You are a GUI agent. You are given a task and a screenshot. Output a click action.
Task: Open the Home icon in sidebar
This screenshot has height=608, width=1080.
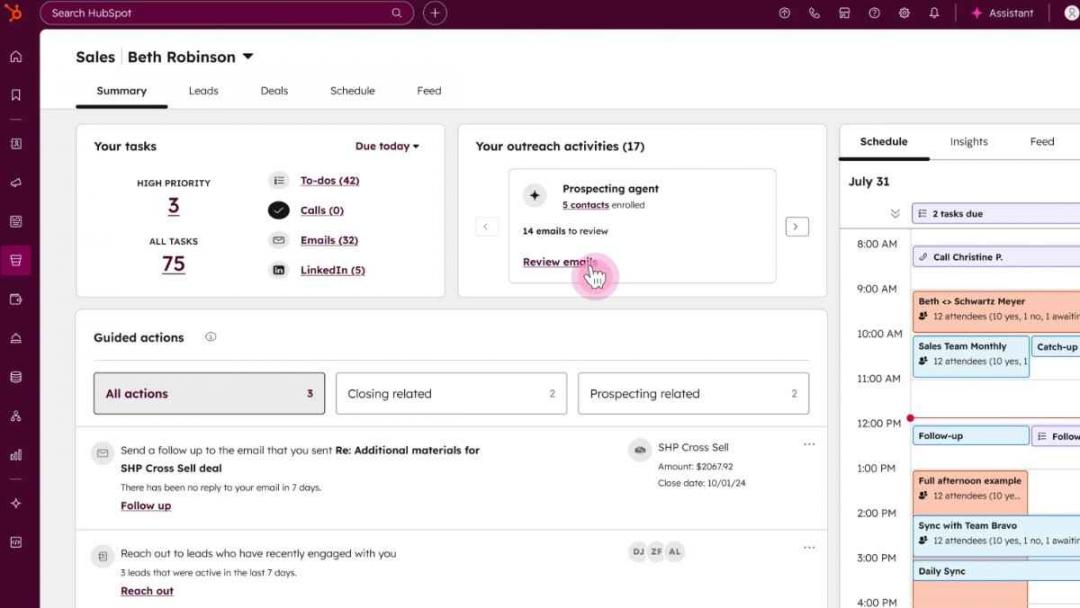16,56
